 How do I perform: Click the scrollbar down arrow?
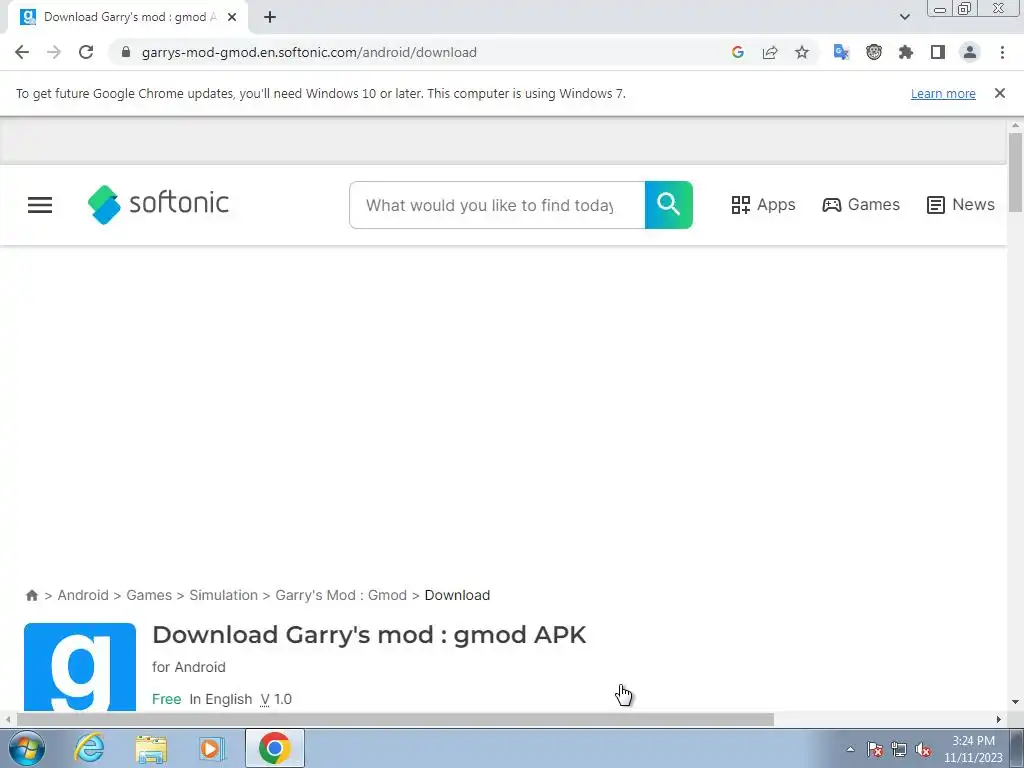point(1015,703)
